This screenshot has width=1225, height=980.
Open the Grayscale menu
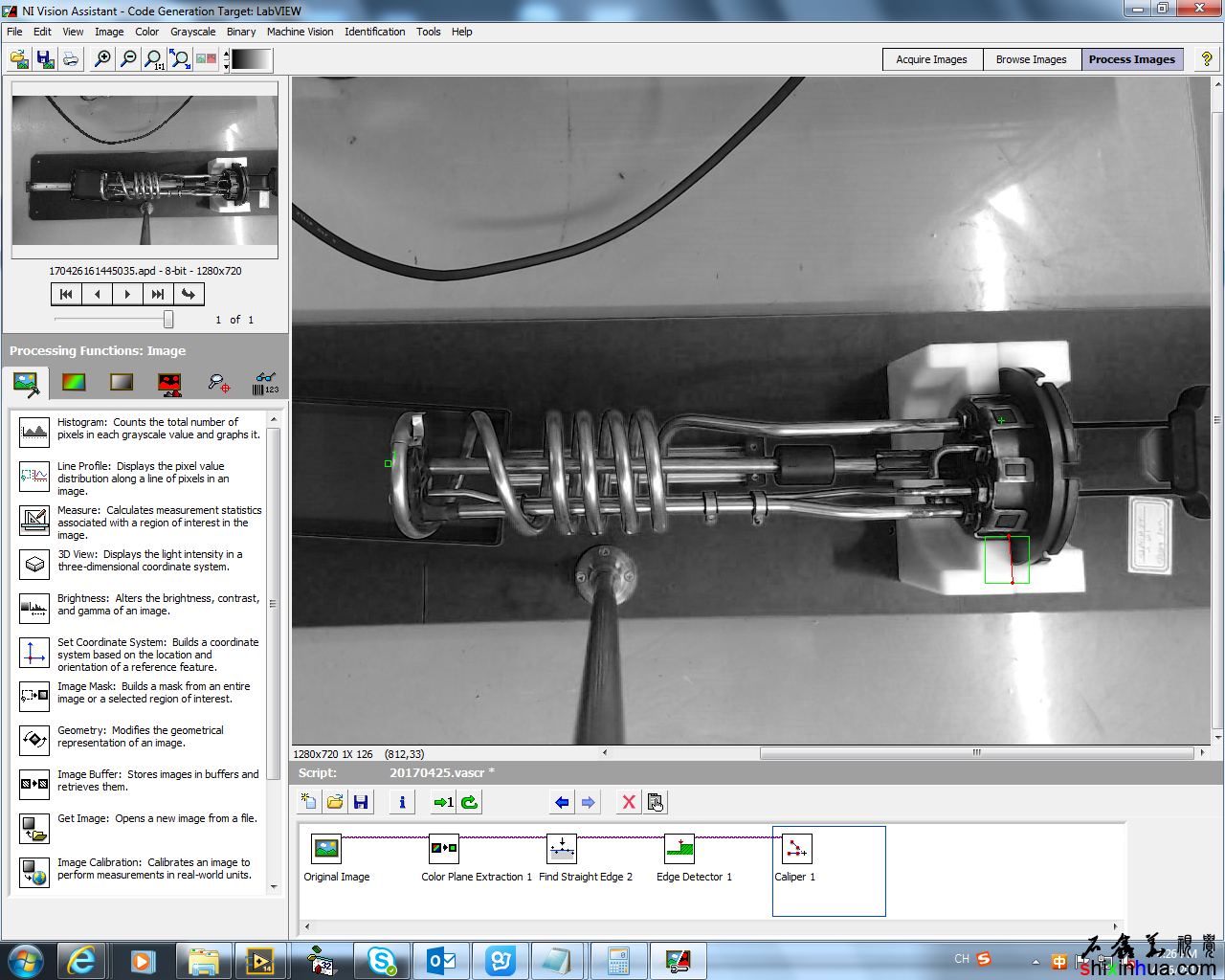(x=192, y=32)
